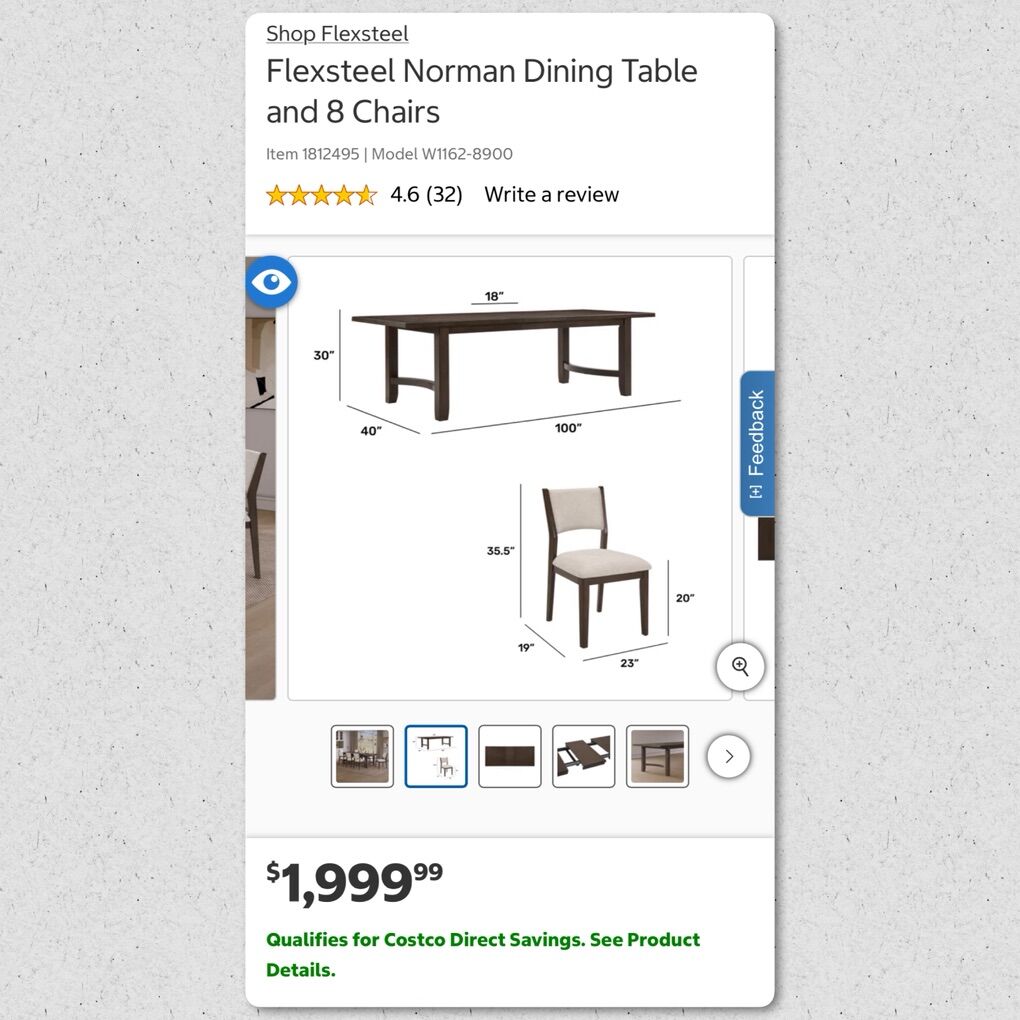1020x1020 pixels.
Task: Click the Flexsteel Norman Dining Table title
Action: pyautogui.click(x=481, y=91)
